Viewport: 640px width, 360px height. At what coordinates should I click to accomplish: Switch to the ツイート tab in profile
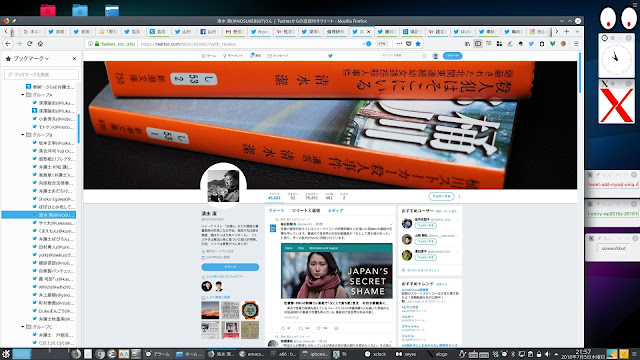pyautogui.click(x=276, y=211)
